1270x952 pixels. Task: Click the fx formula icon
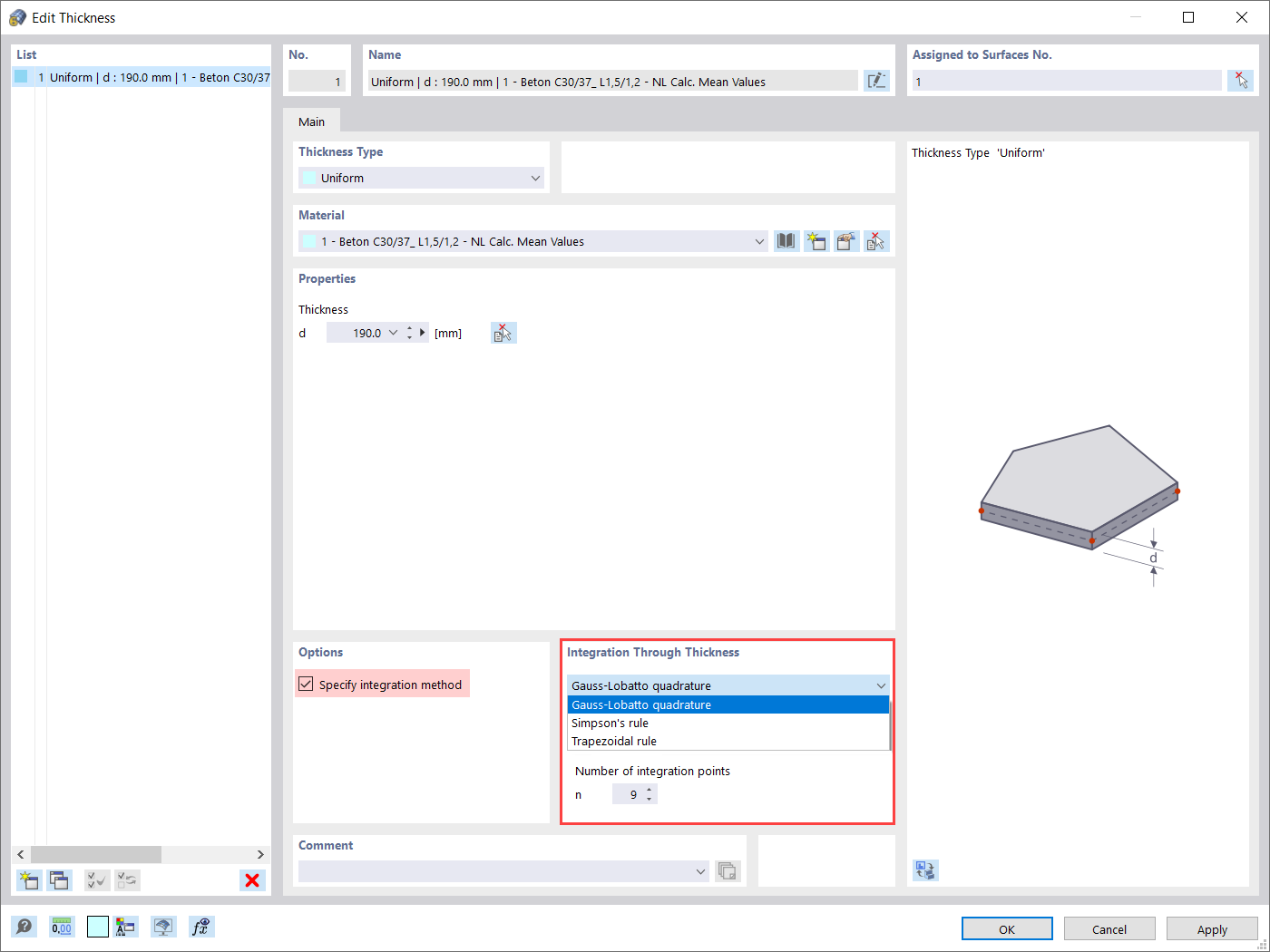[201, 927]
